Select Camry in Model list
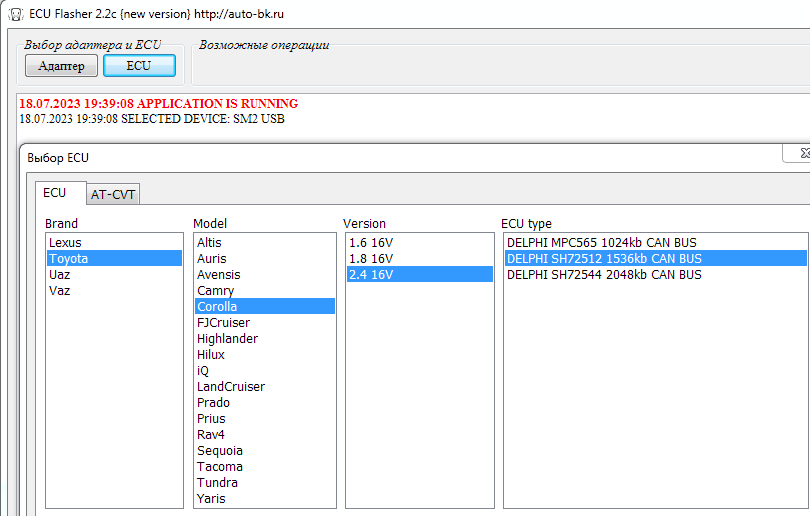 (x=216, y=291)
